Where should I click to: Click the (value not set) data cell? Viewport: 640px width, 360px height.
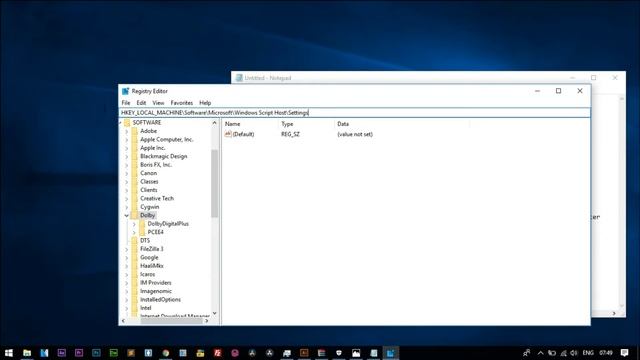[x=355, y=134]
